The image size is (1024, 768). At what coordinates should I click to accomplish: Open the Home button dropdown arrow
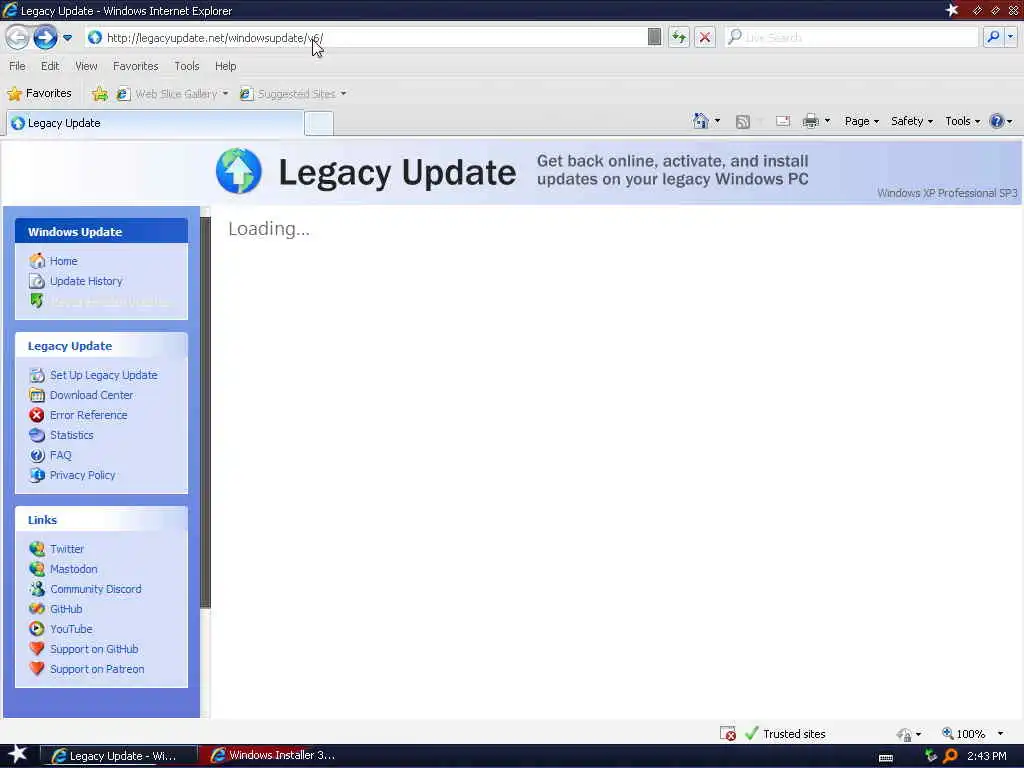tap(718, 121)
